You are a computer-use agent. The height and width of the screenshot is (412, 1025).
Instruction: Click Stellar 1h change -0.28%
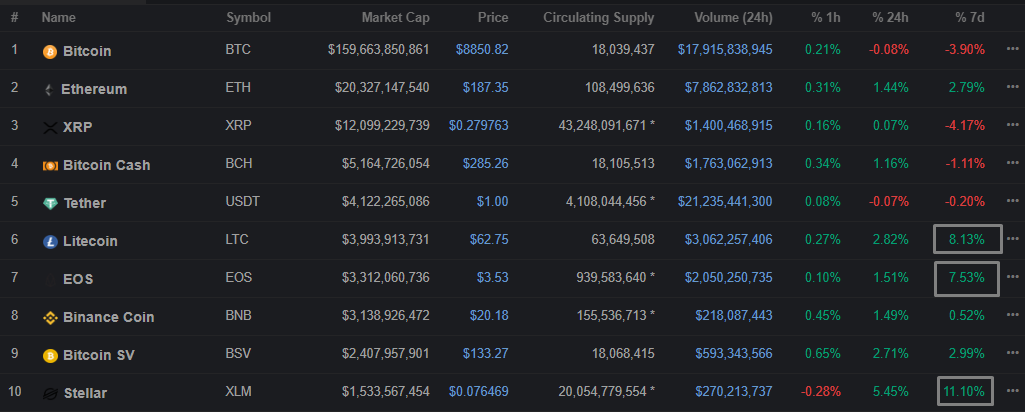(821, 391)
